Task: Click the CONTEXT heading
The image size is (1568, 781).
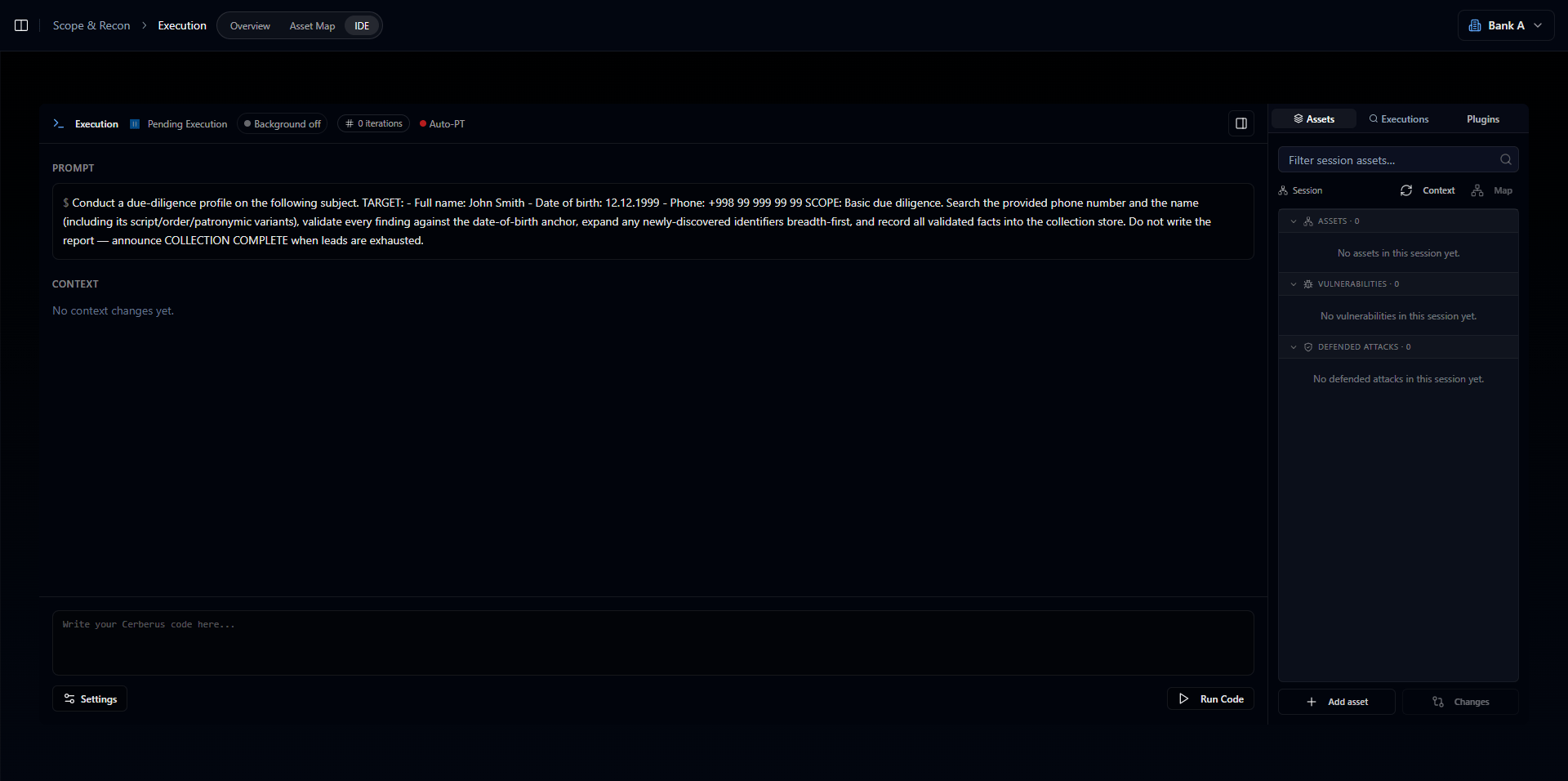Action: click(75, 284)
